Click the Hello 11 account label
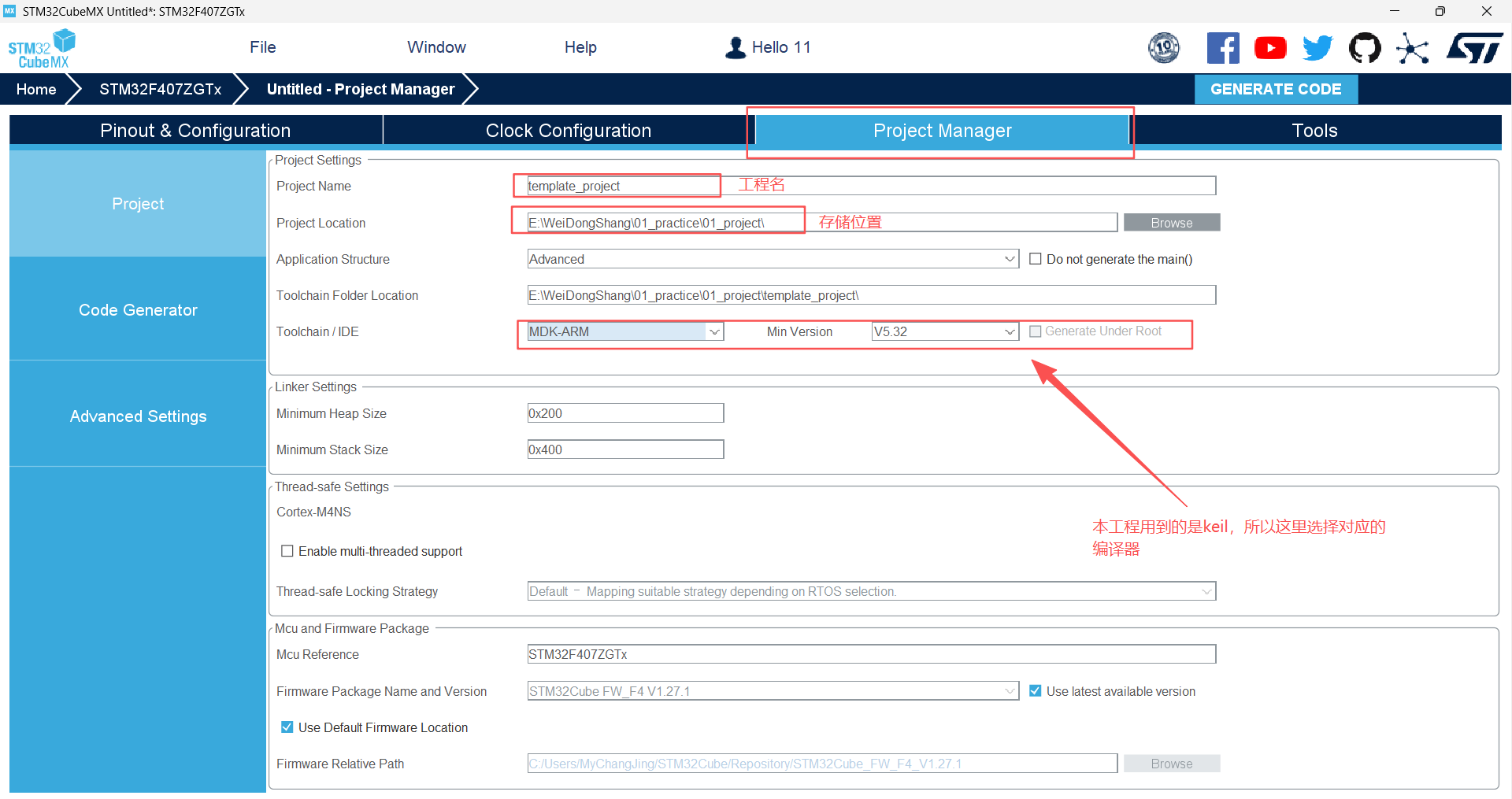The height and width of the screenshot is (799, 1512). click(x=781, y=47)
